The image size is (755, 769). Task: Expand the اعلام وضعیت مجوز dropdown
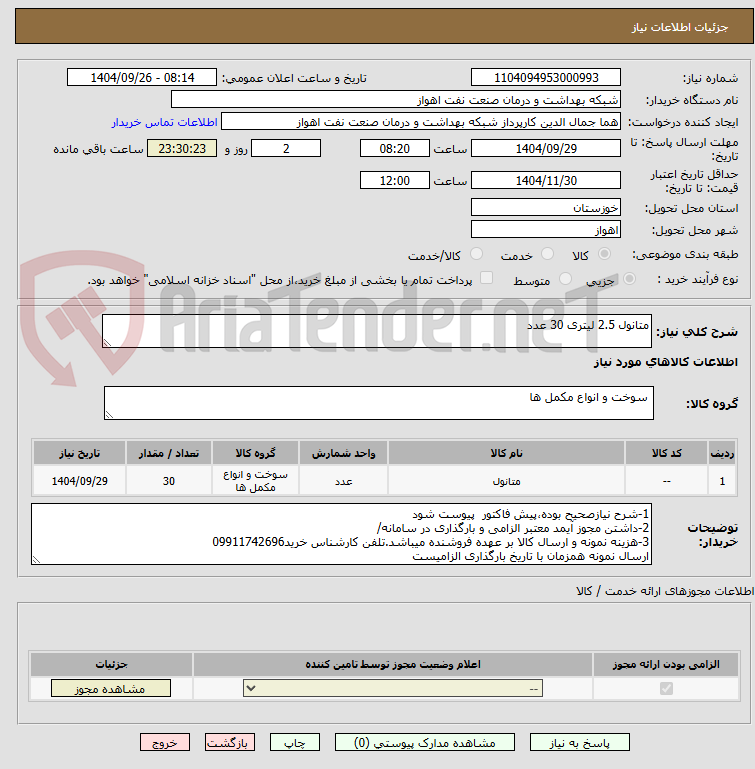(x=393, y=689)
